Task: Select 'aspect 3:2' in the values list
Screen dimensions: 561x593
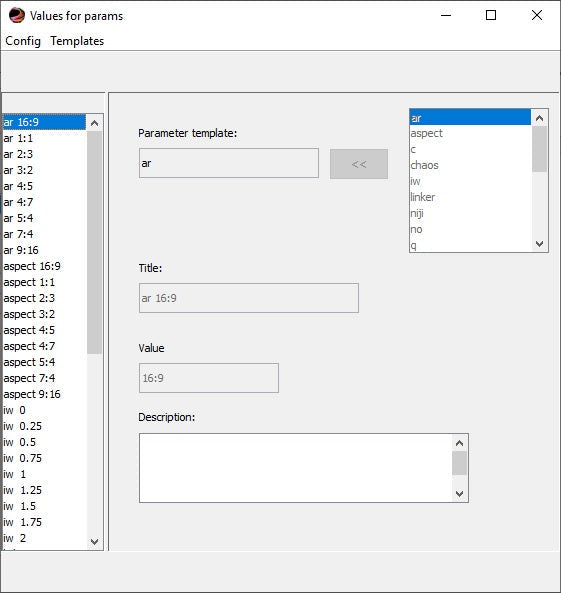Action: click(44, 314)
